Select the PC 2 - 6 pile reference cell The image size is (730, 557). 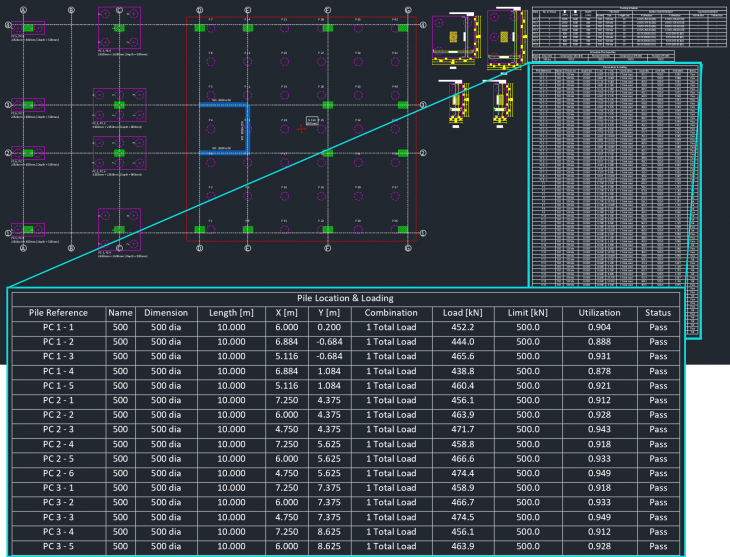point(59,472)
